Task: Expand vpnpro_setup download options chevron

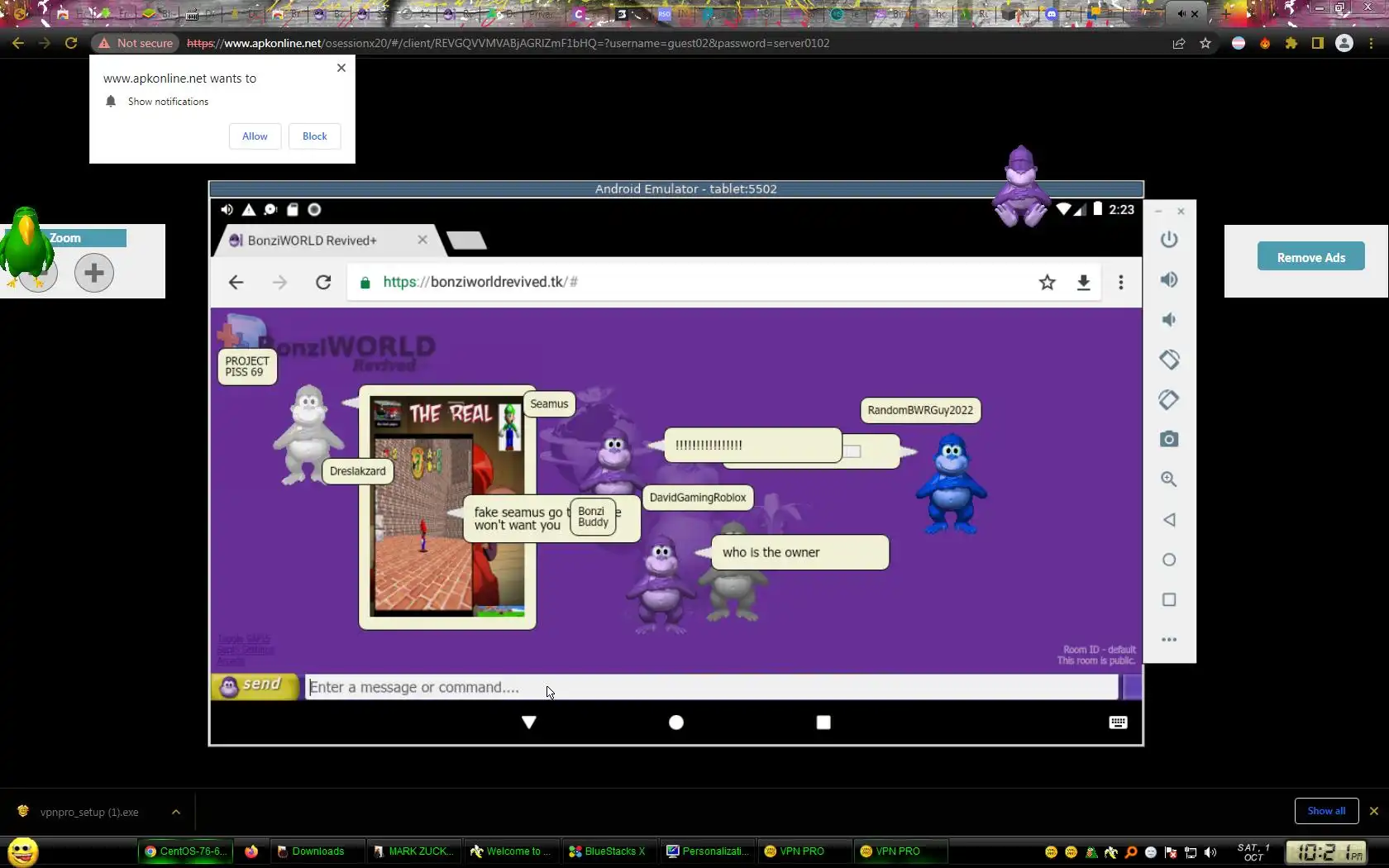Action: 176,812
